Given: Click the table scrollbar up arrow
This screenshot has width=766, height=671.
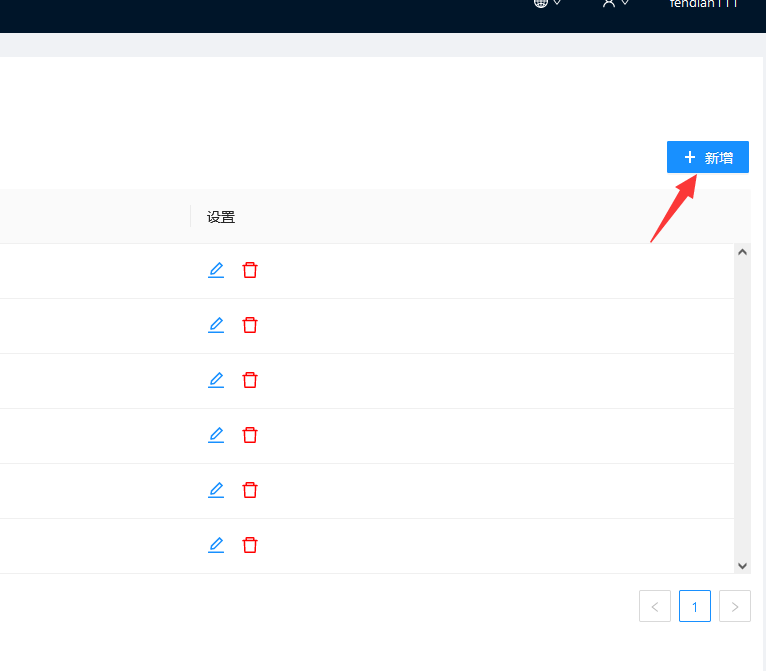Looking at the screenshot, I should pyautogui.click(x=743, y=252).
